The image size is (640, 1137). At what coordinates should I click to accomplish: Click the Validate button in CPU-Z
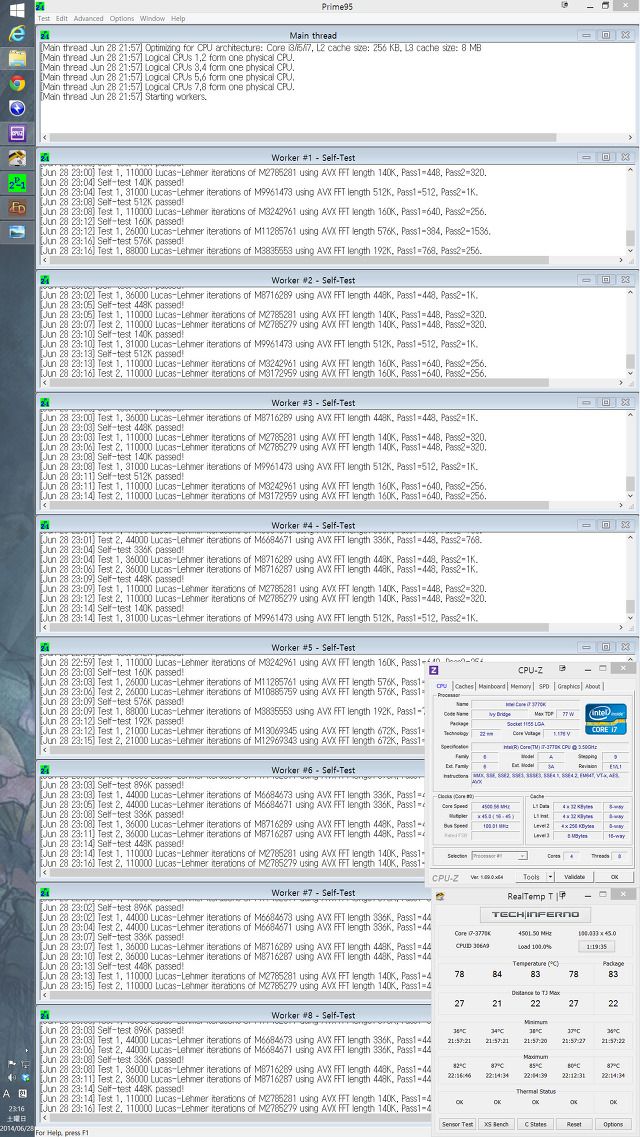point(574,877)
